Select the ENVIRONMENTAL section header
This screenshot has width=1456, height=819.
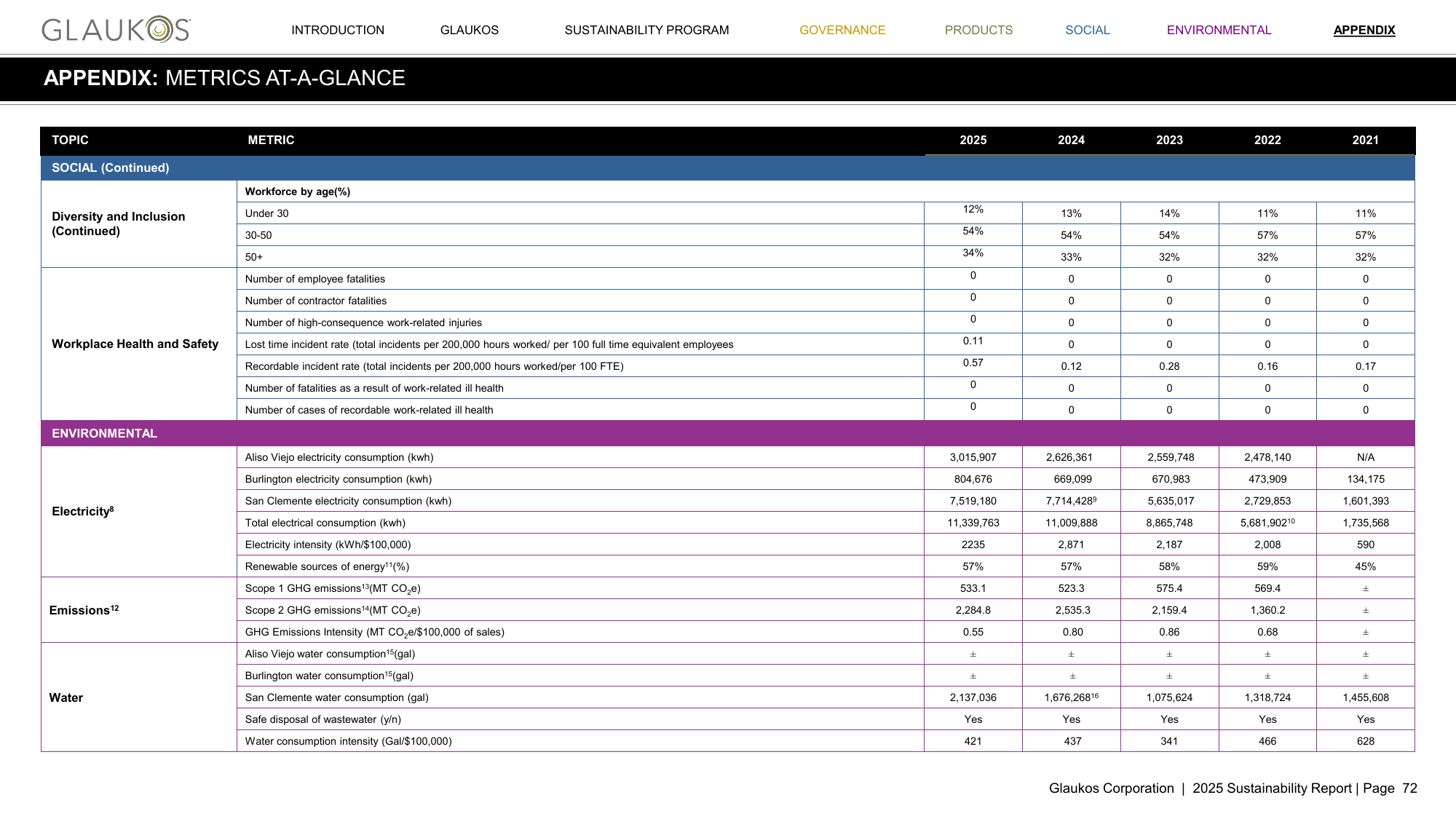click(728, 433)
